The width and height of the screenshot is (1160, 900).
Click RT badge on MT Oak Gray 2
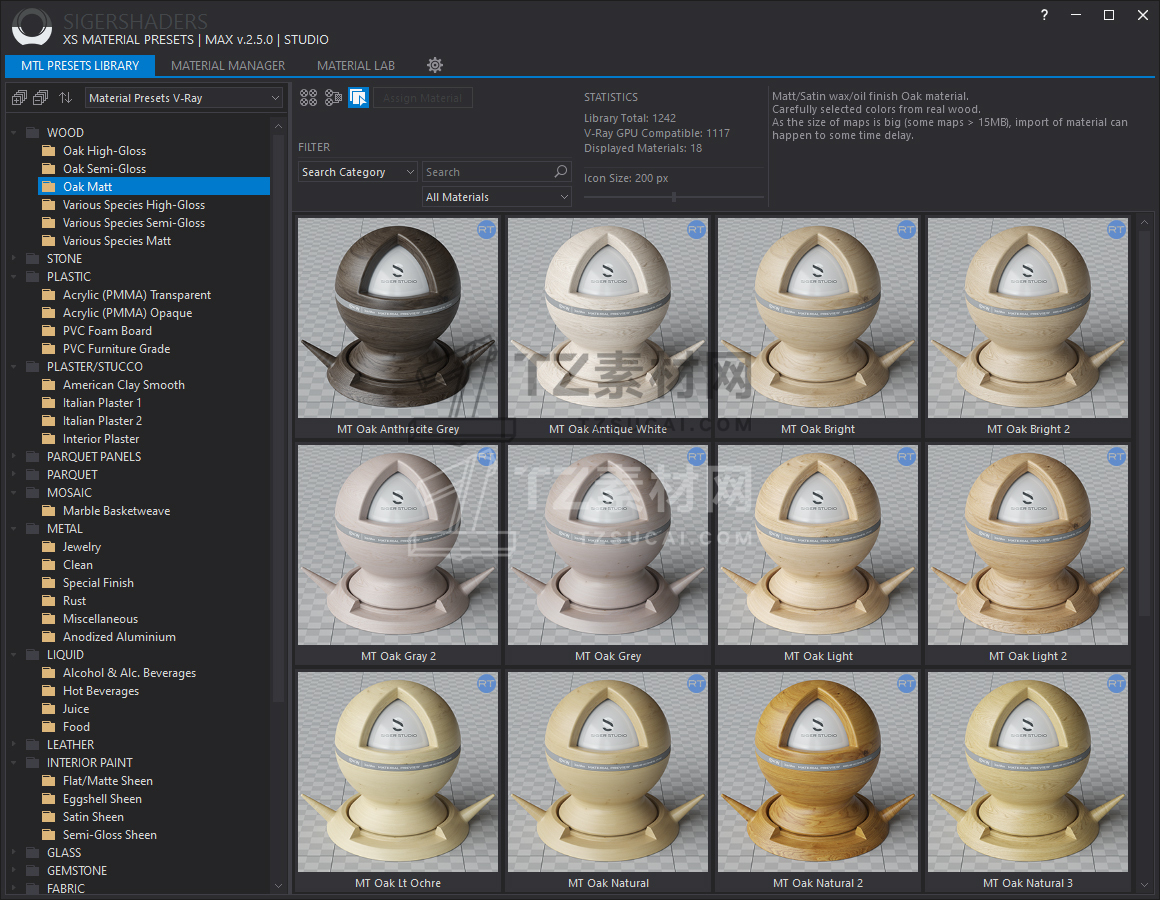(x=486, y=457)
